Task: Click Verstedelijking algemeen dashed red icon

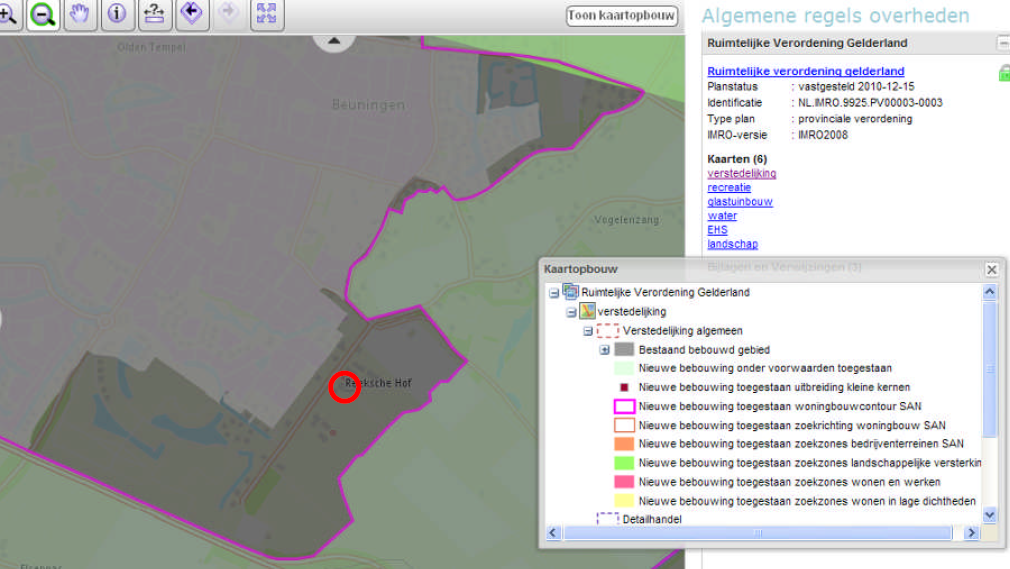Action: [607, 331]
